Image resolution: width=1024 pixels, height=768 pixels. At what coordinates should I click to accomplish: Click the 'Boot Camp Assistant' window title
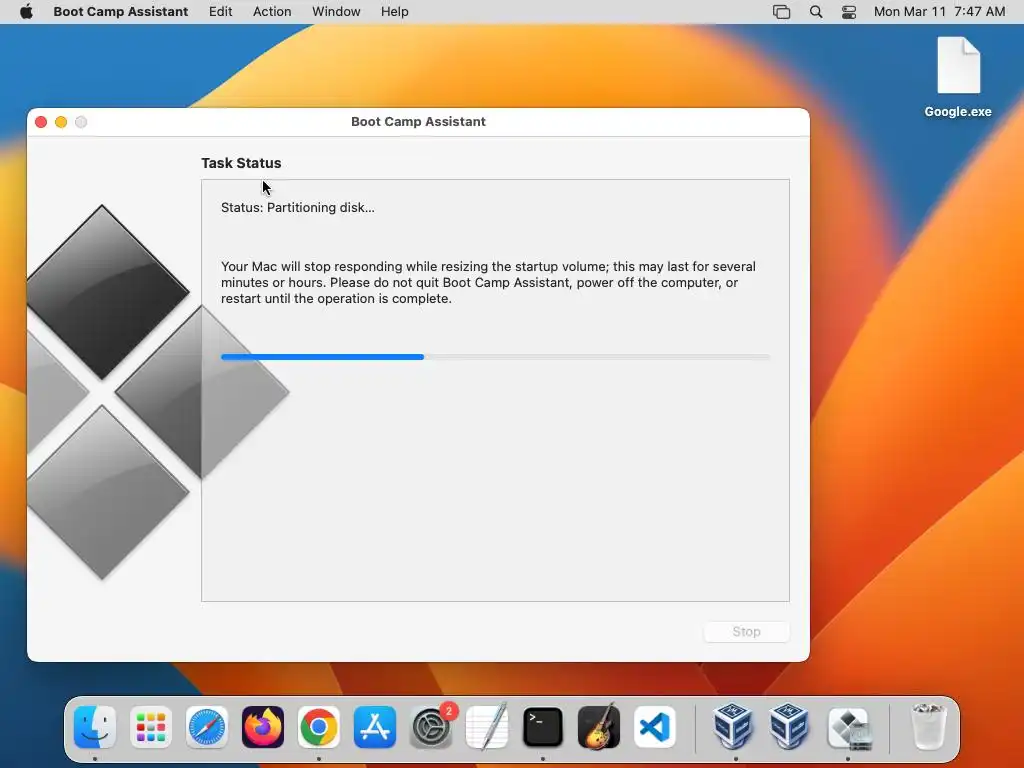click(x=418, y=122)
